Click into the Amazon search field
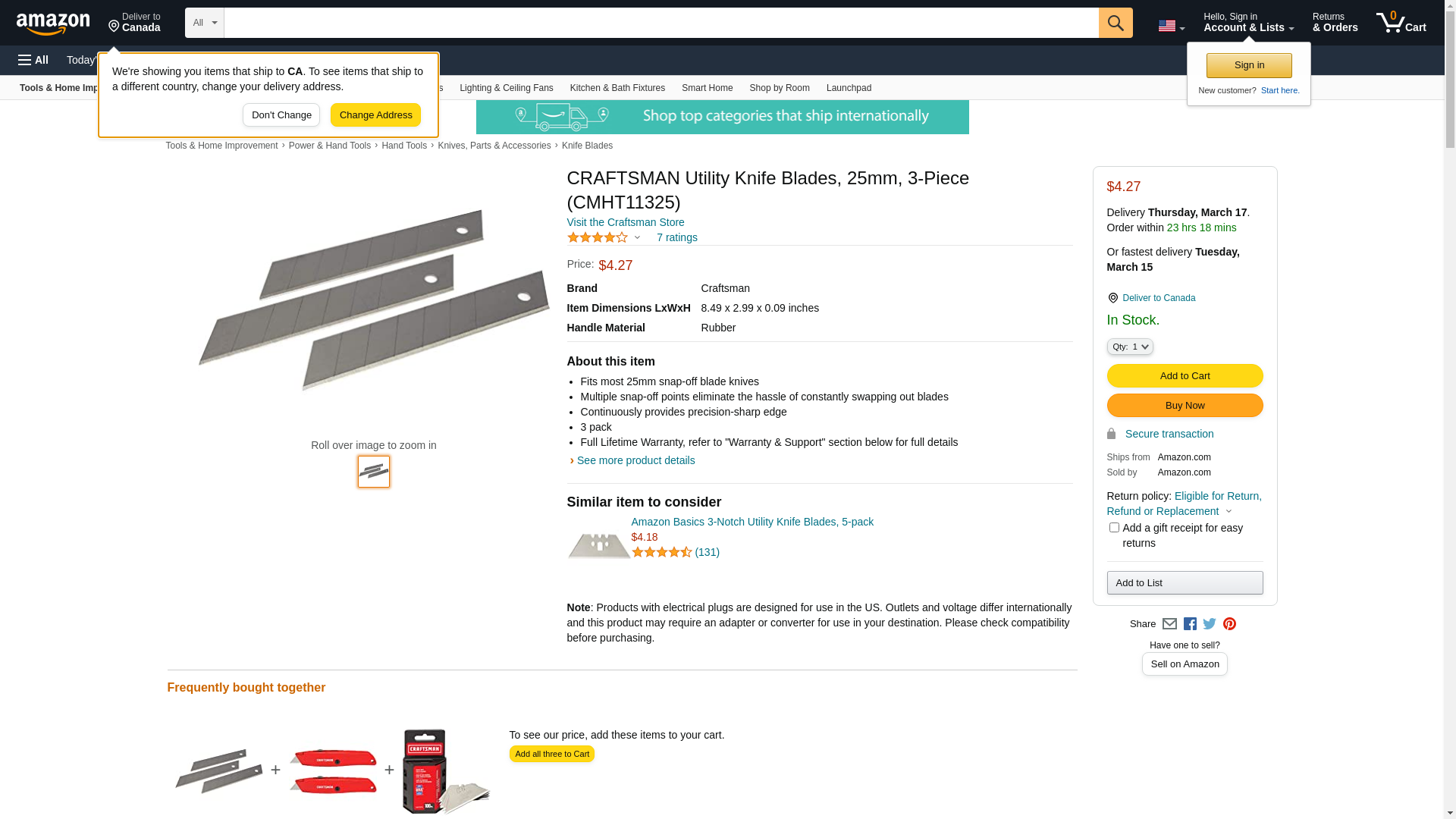 tap(661, 23)
